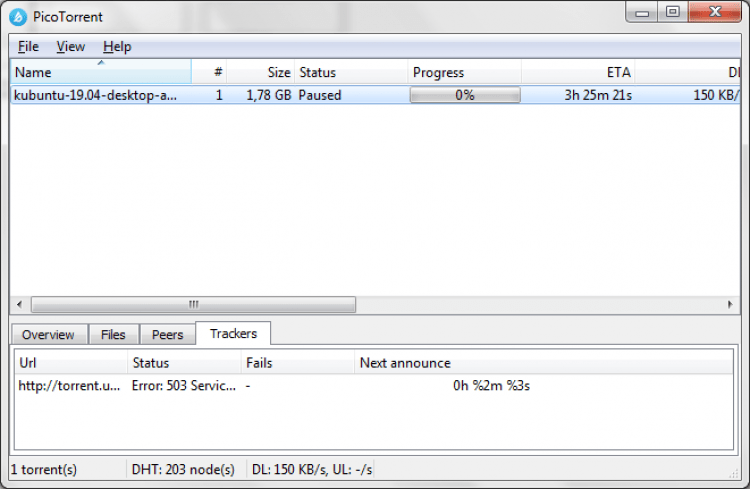Click the Status column header in torrent list
Image resolution: width=750 pixels, height=489 pixels.
[x=351, y=72]
